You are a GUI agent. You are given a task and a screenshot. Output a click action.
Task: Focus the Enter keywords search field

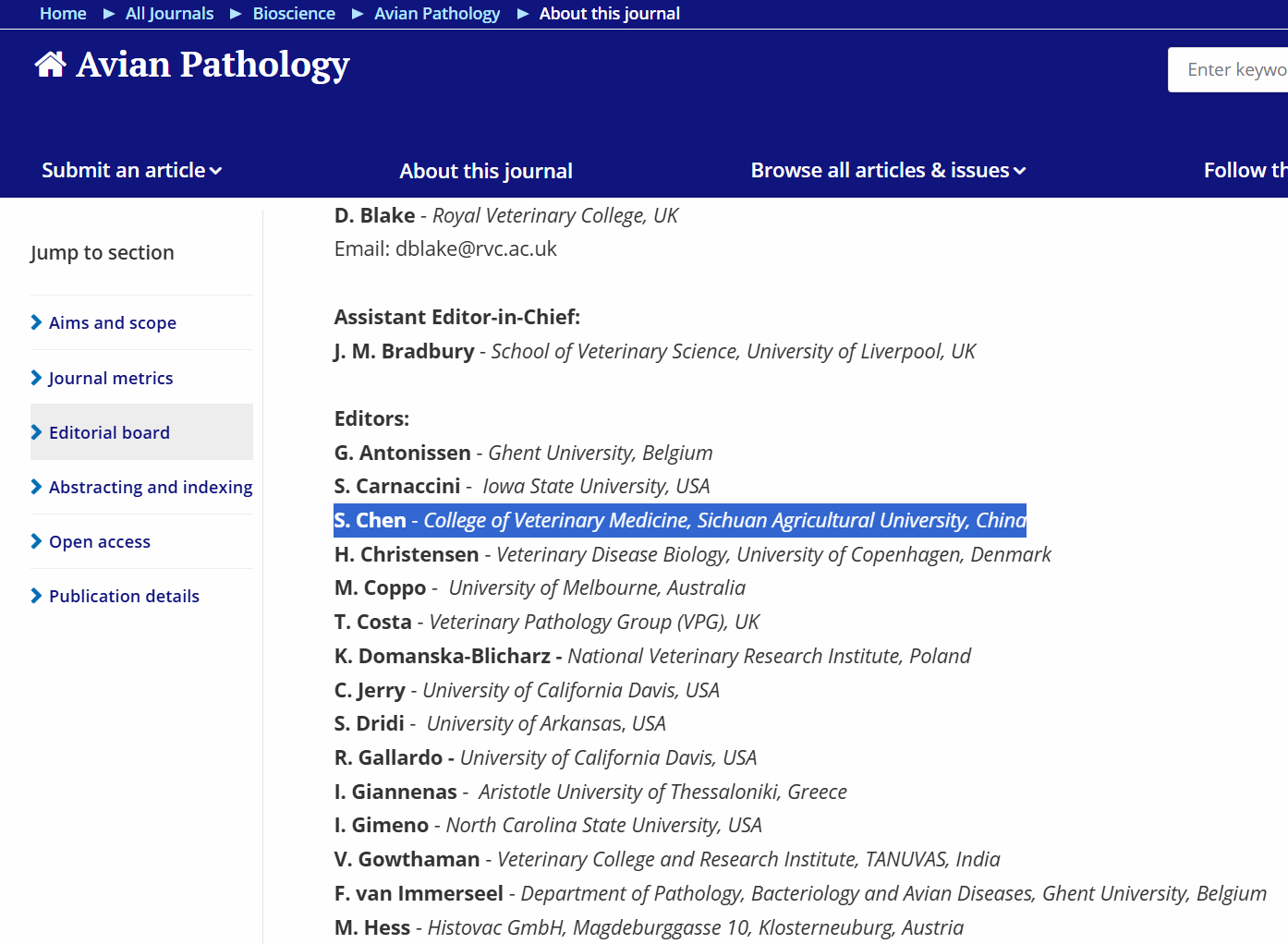pyautogui.click(x=1228, y=70)
